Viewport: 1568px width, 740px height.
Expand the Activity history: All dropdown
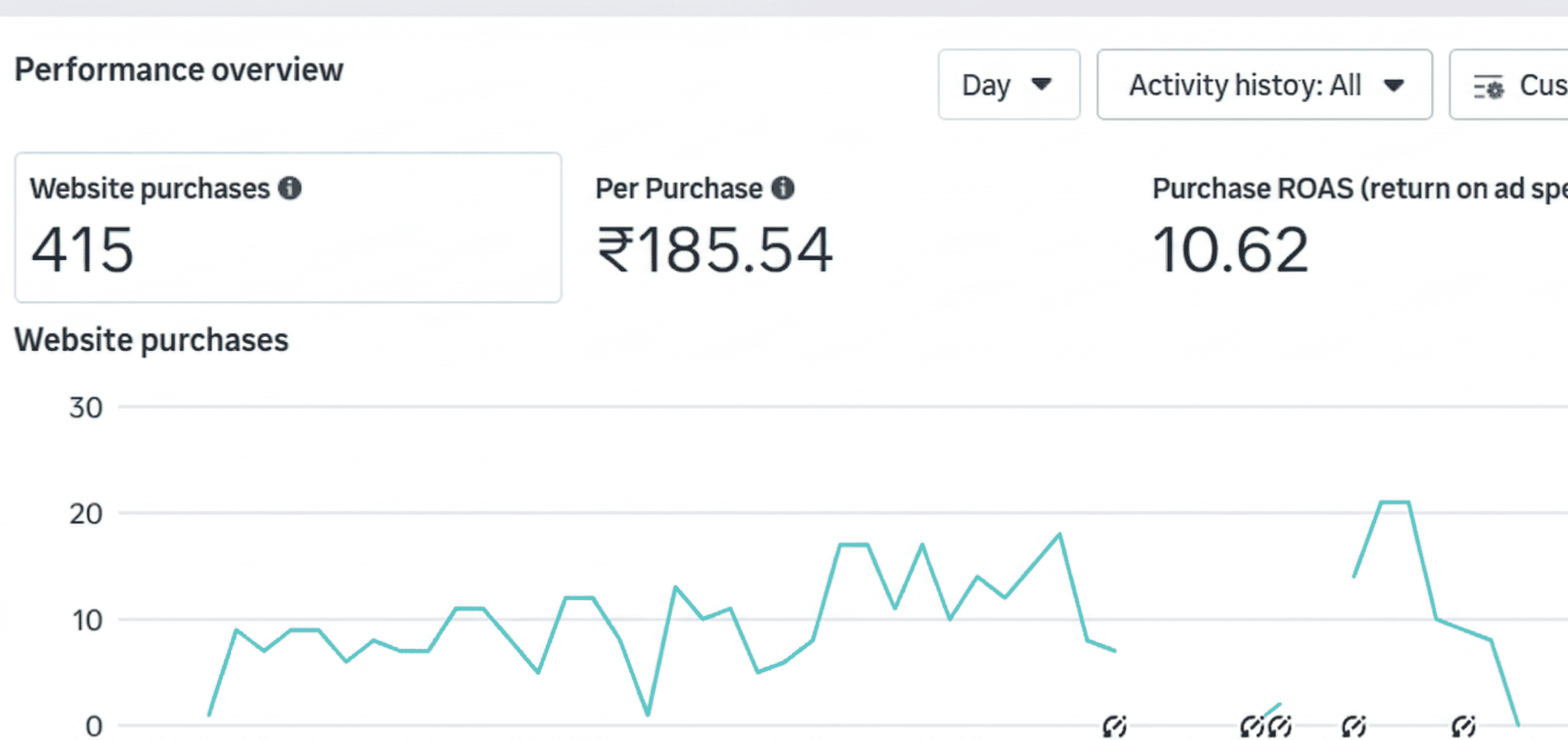point(1264,84)
